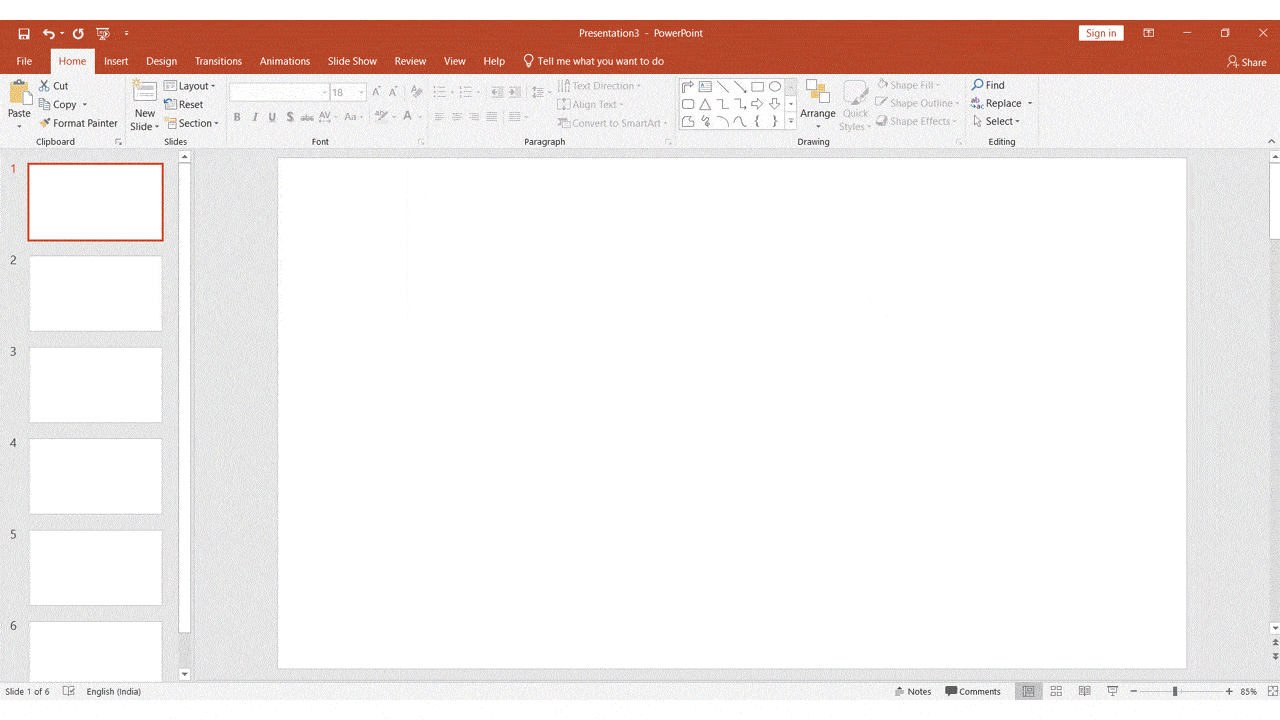Cut the selection with scissors icon
The height and width of the screenshot is (720, 1280).
point(44,86)
